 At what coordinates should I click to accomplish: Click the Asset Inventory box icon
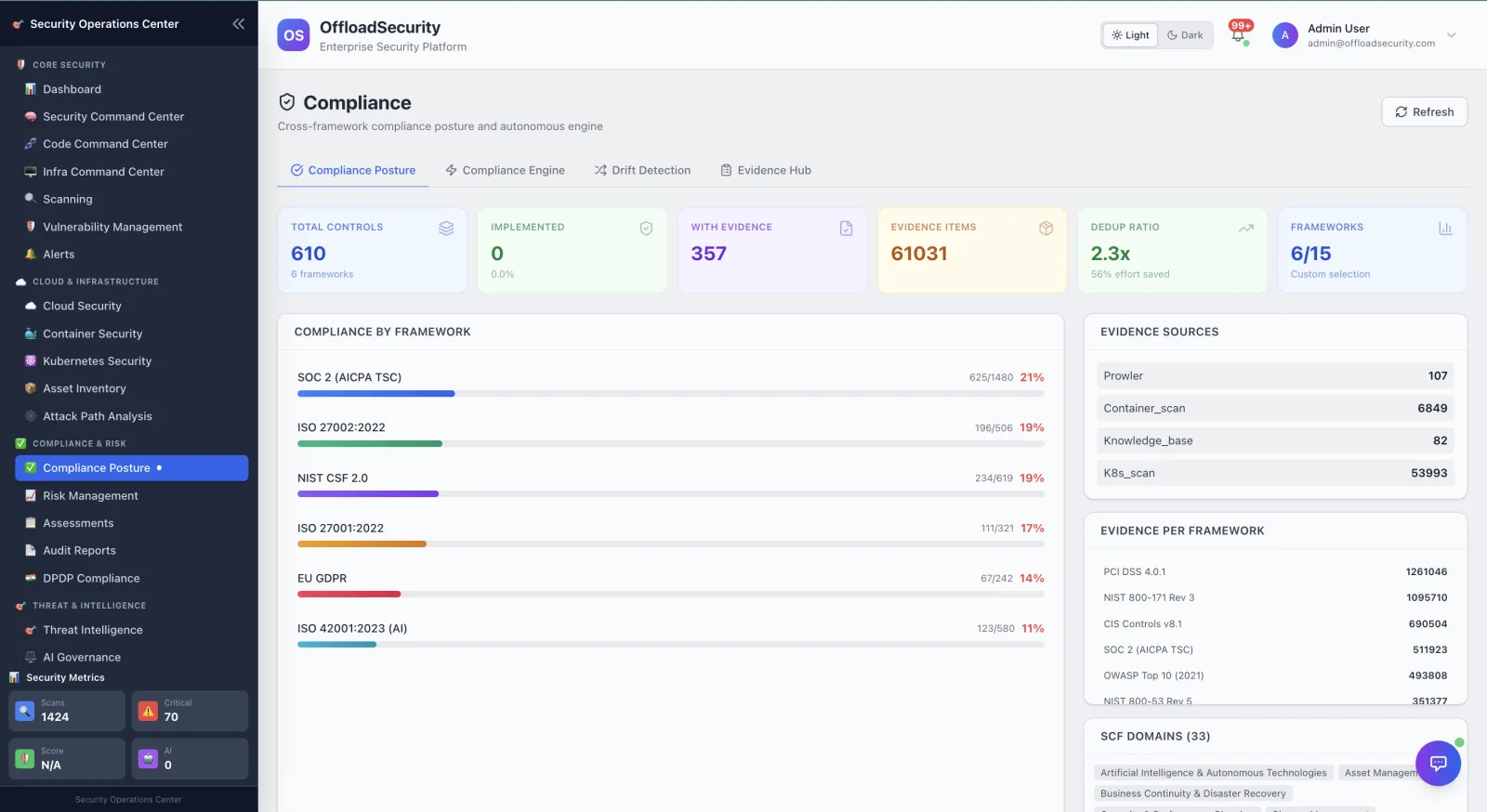[31, 388]
